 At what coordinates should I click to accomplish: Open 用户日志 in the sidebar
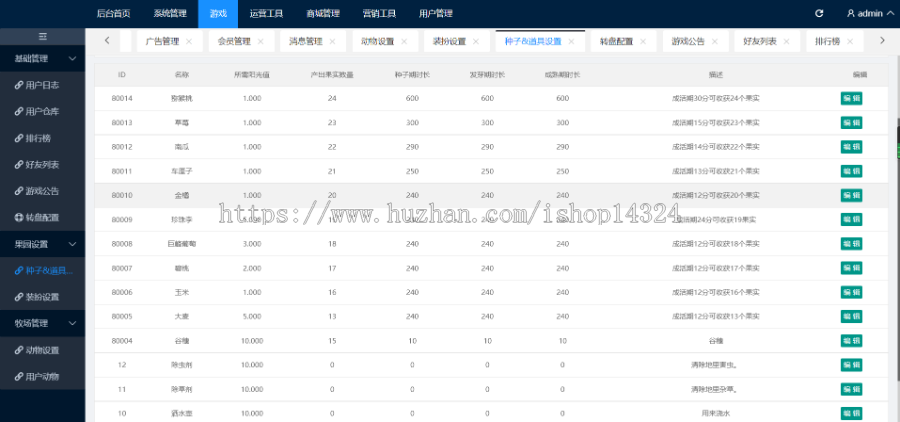pos(42,85)
